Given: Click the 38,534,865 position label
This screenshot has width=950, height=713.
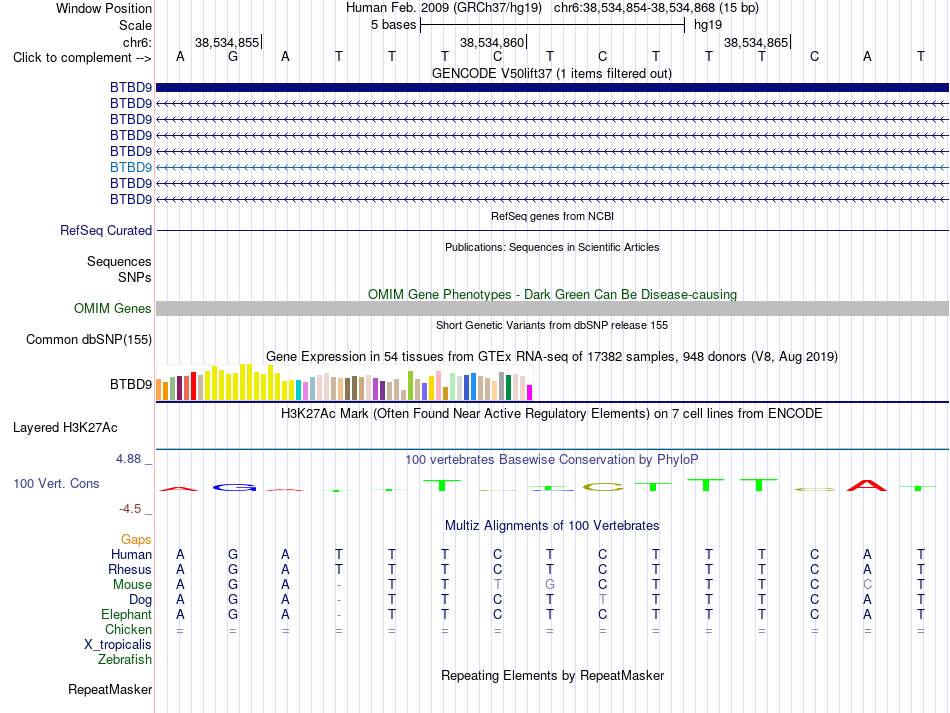Looking at the screenshot, I should coord(756,42).
